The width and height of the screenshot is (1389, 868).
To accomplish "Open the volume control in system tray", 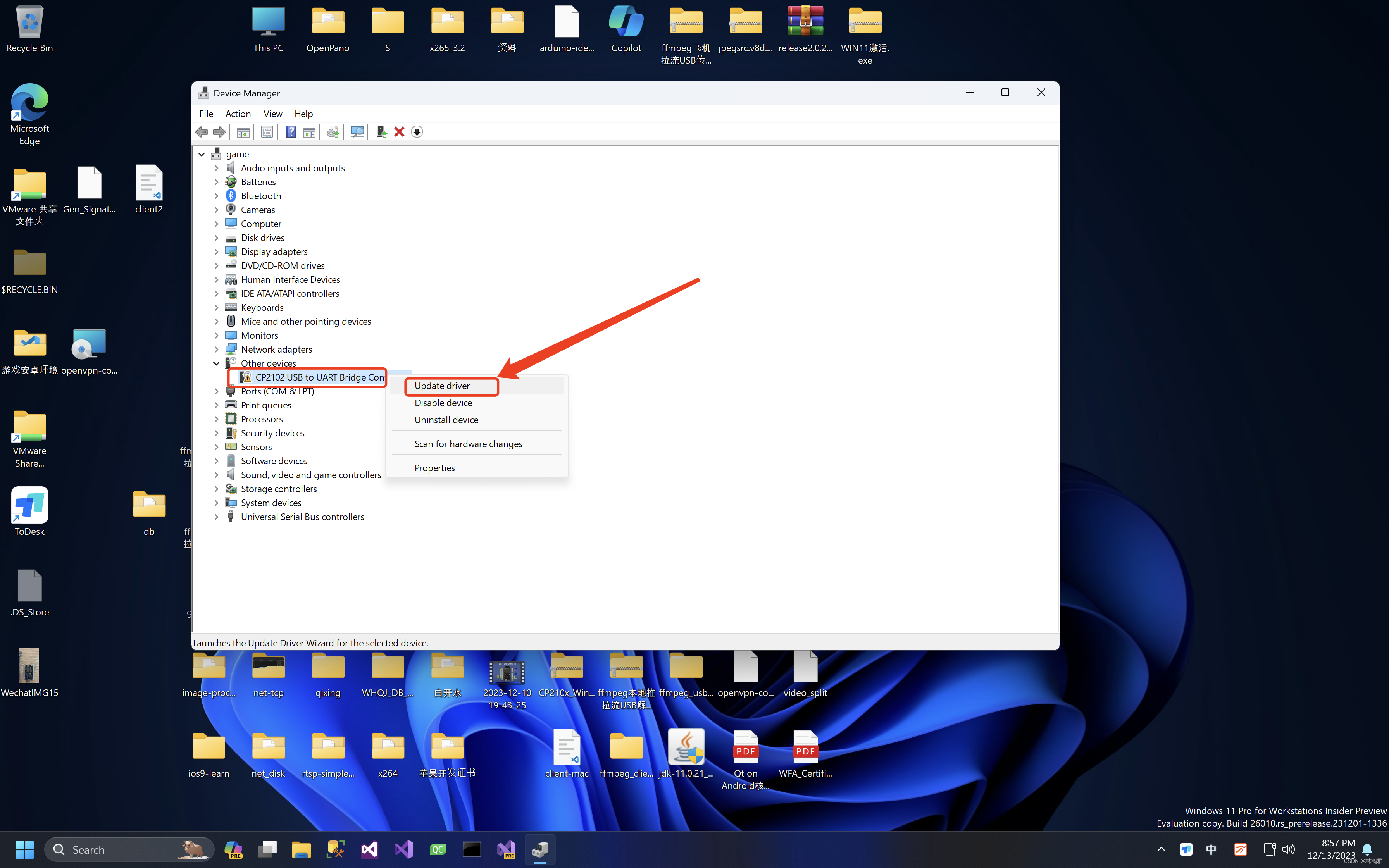I will pos(1288,850).
